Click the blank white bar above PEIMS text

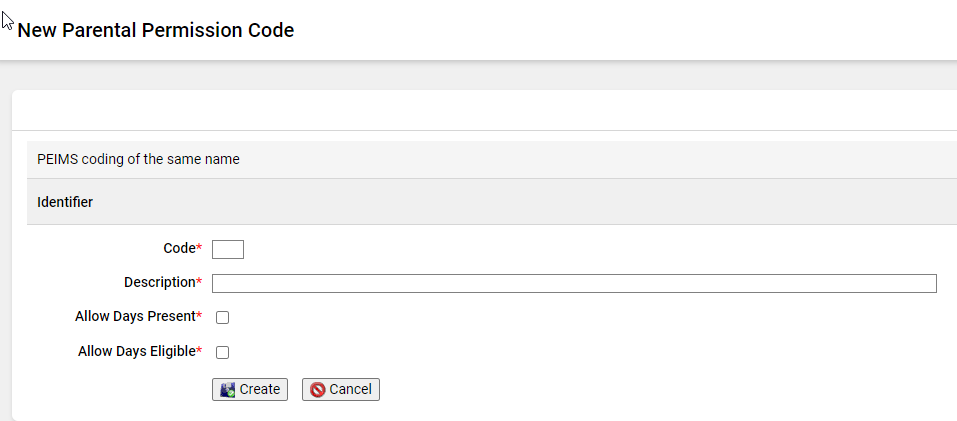[x=485, y=110]
